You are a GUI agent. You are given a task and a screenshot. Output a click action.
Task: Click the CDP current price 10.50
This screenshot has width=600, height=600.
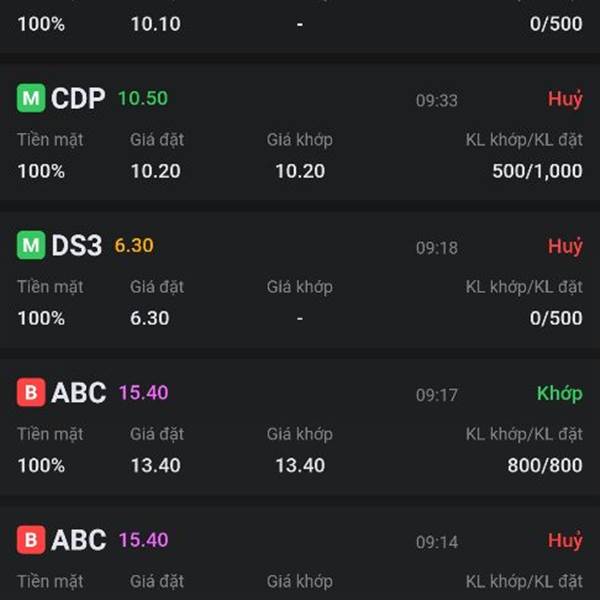coord(143,98)
